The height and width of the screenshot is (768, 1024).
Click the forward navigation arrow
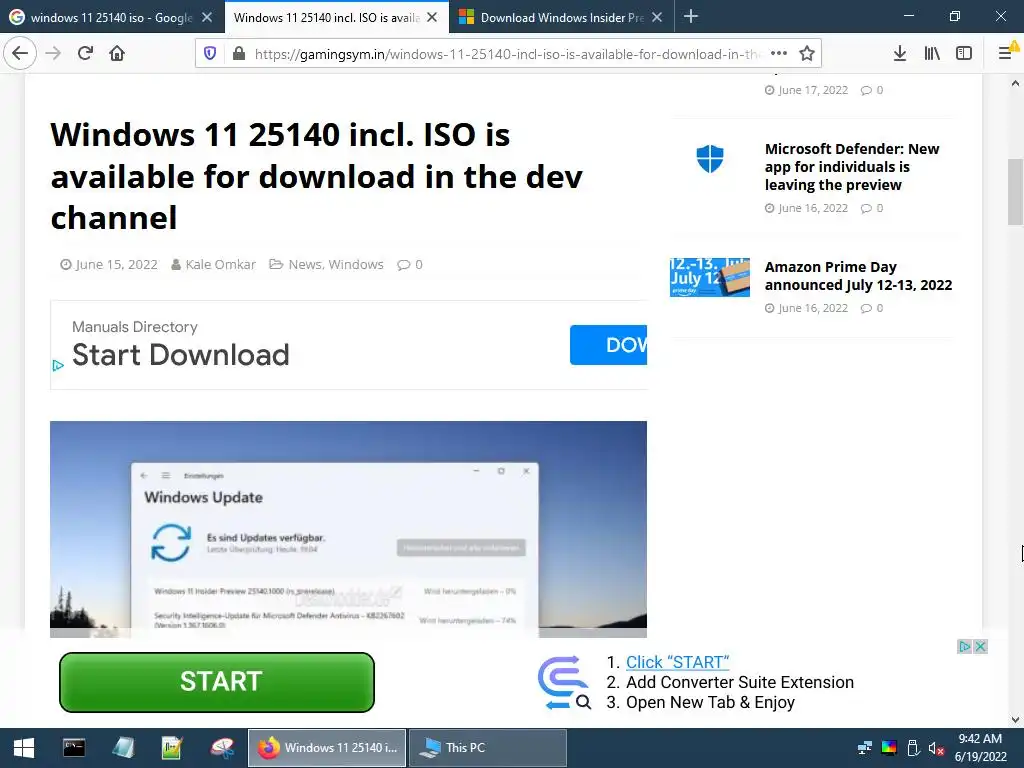(53, 53)
